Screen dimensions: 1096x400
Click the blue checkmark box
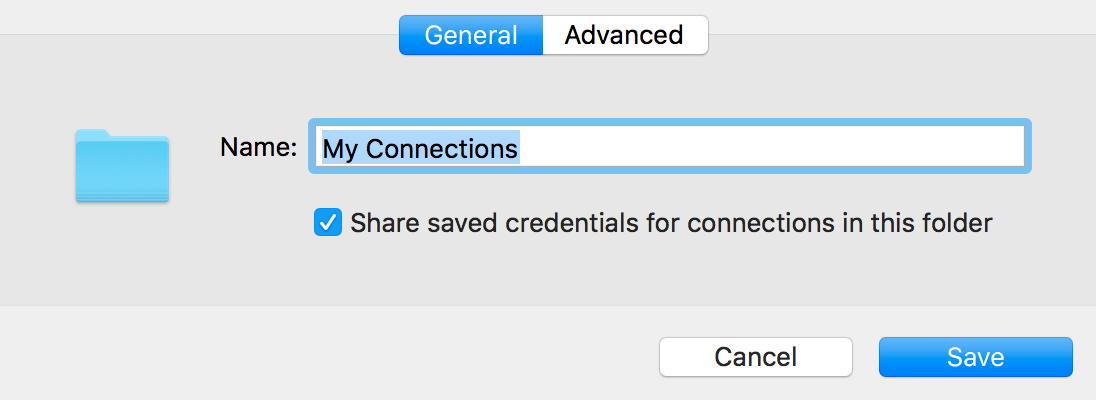point(328,223)
